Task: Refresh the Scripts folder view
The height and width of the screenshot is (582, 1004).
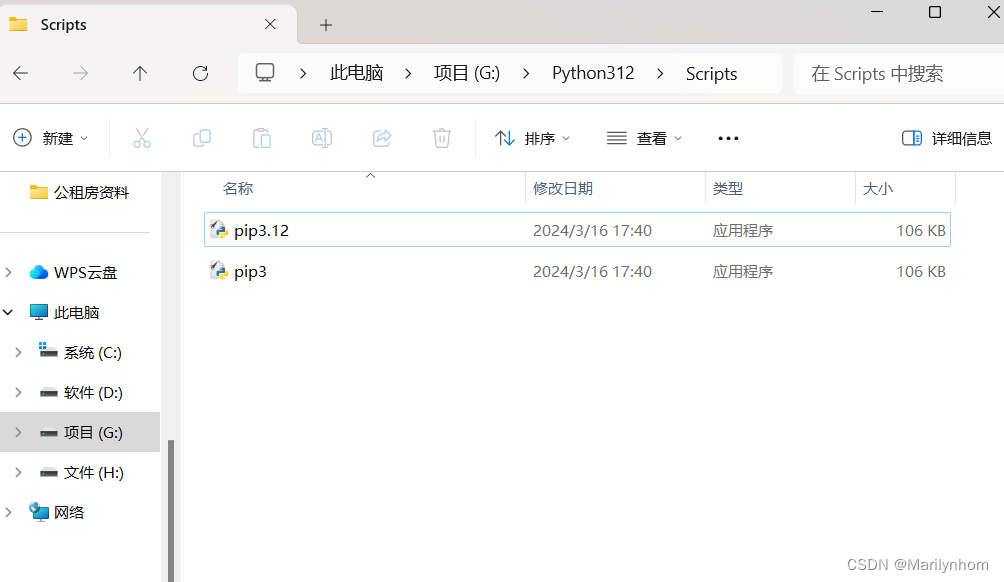Action: pos(200,74)
